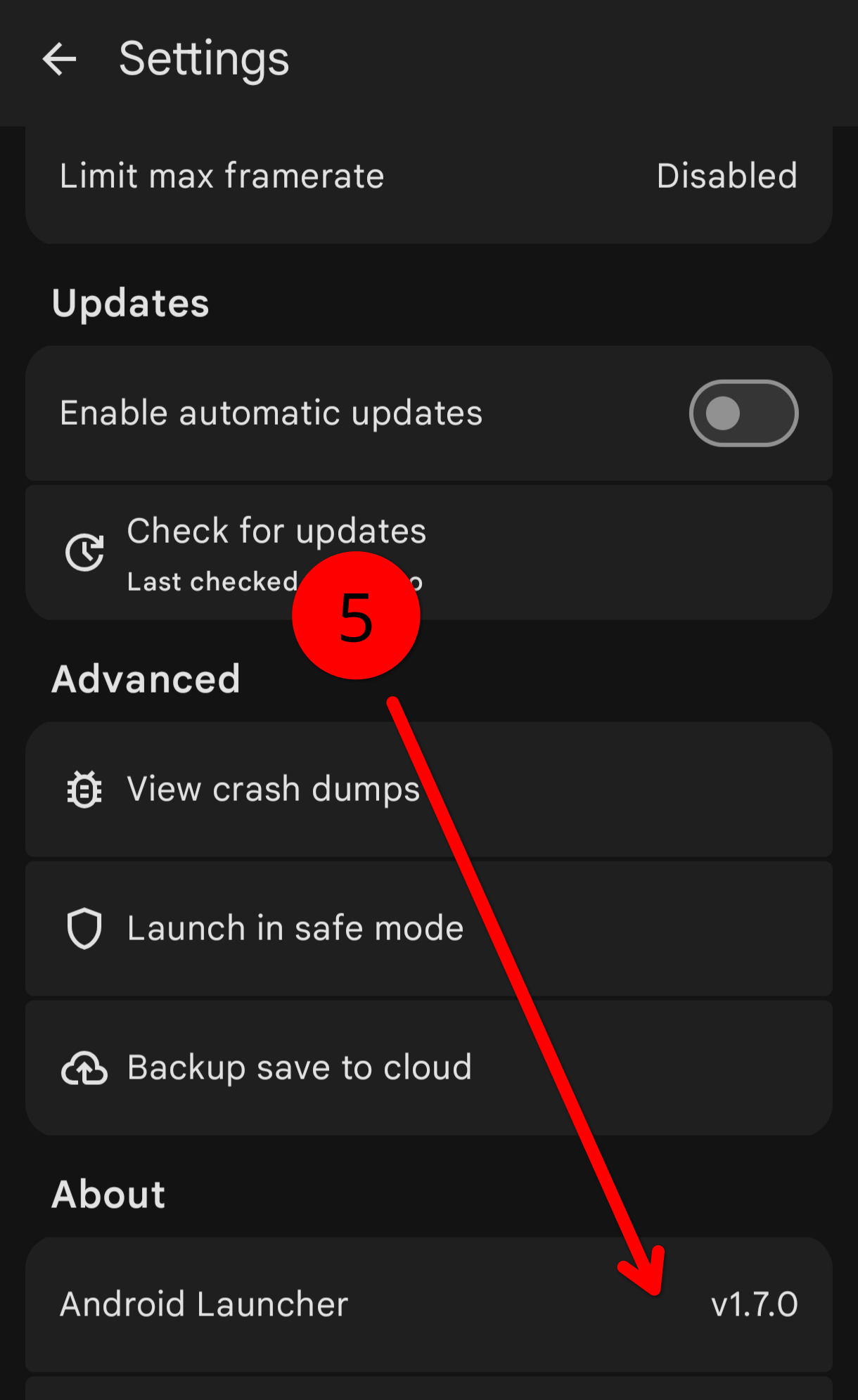The height and width of the screenshot is (1400, 858).
Task: Select the Check for updates text
Action: pos(276,530)
